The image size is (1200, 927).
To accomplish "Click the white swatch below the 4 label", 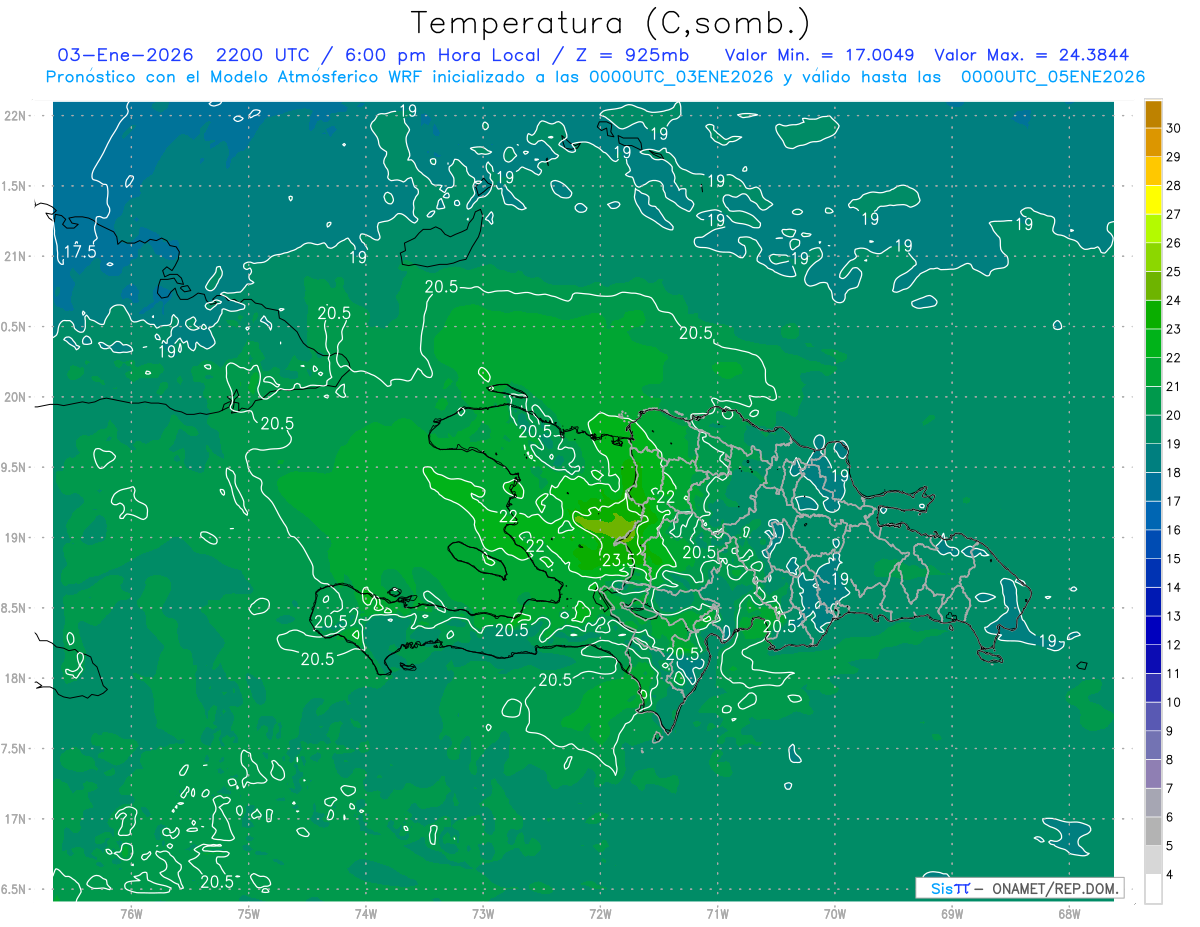I will [x=1153, y=889].
